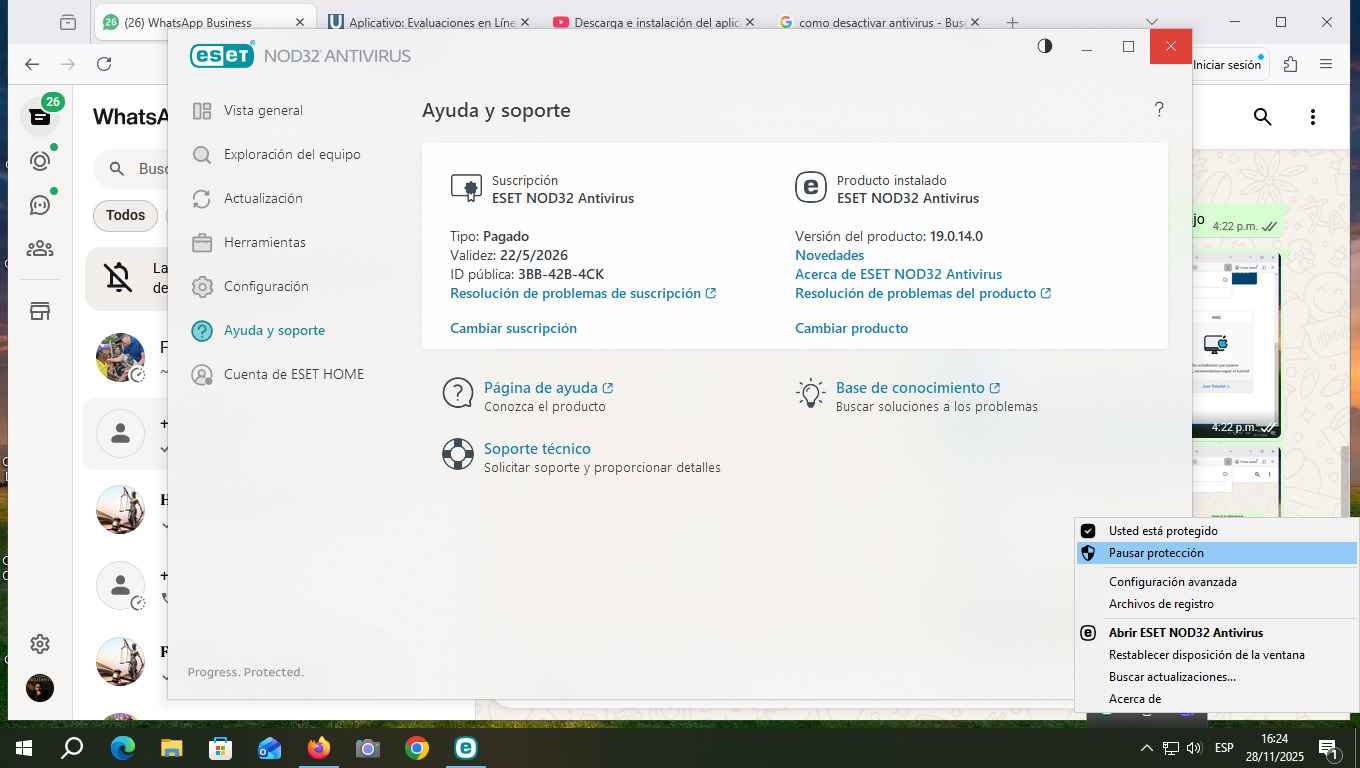Show hidden system tray icons chevron
Viewport: 1360px width, 768px height.
[1146, 748]
